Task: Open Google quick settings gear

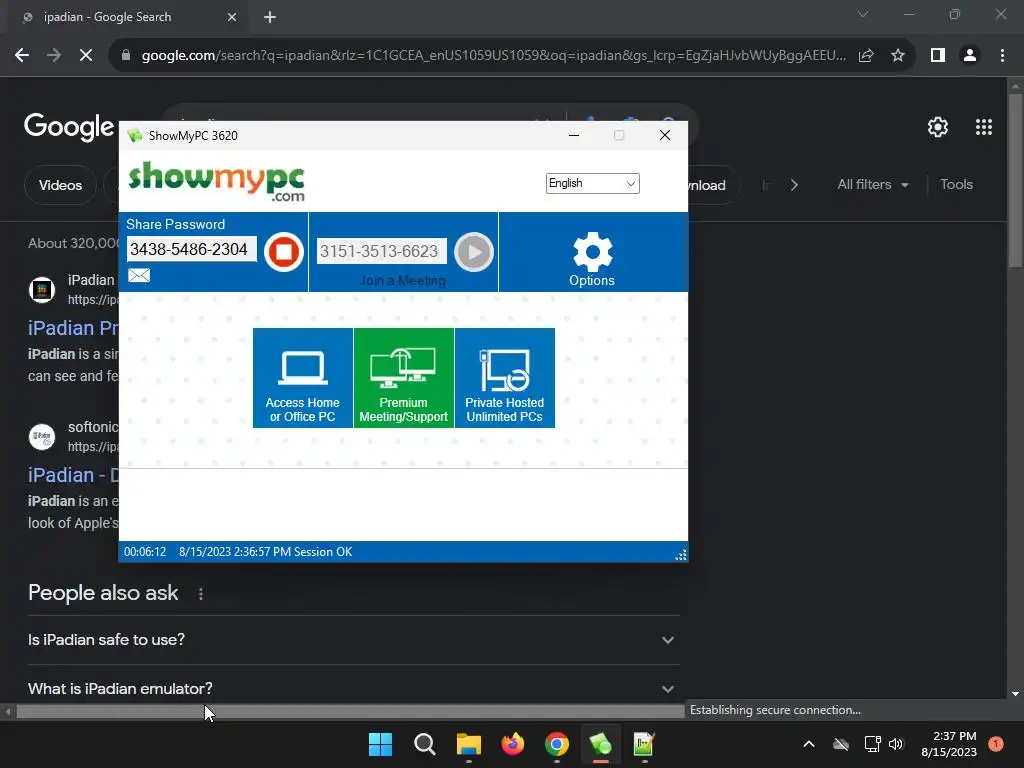Action: coord(938,127)
